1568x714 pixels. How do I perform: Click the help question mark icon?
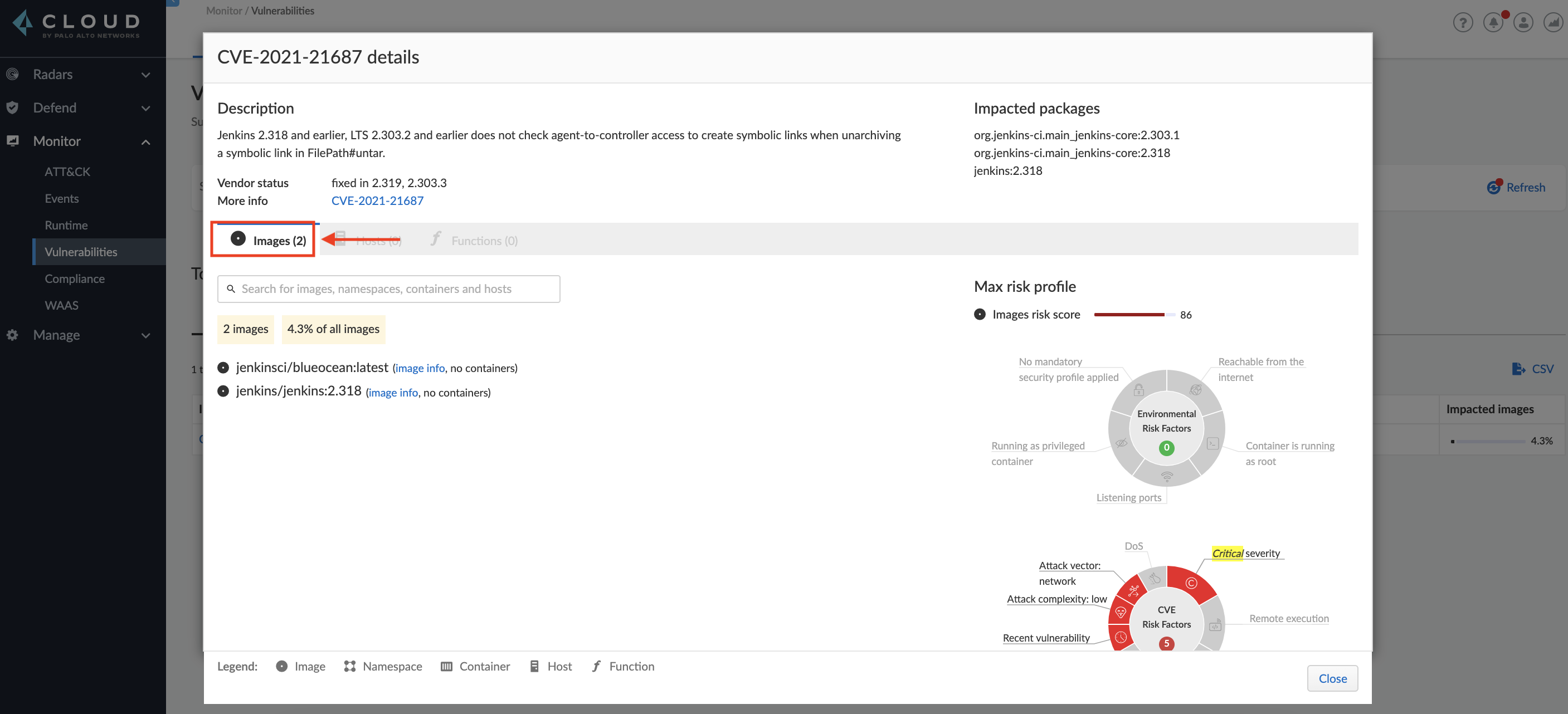pos(1462,22)
